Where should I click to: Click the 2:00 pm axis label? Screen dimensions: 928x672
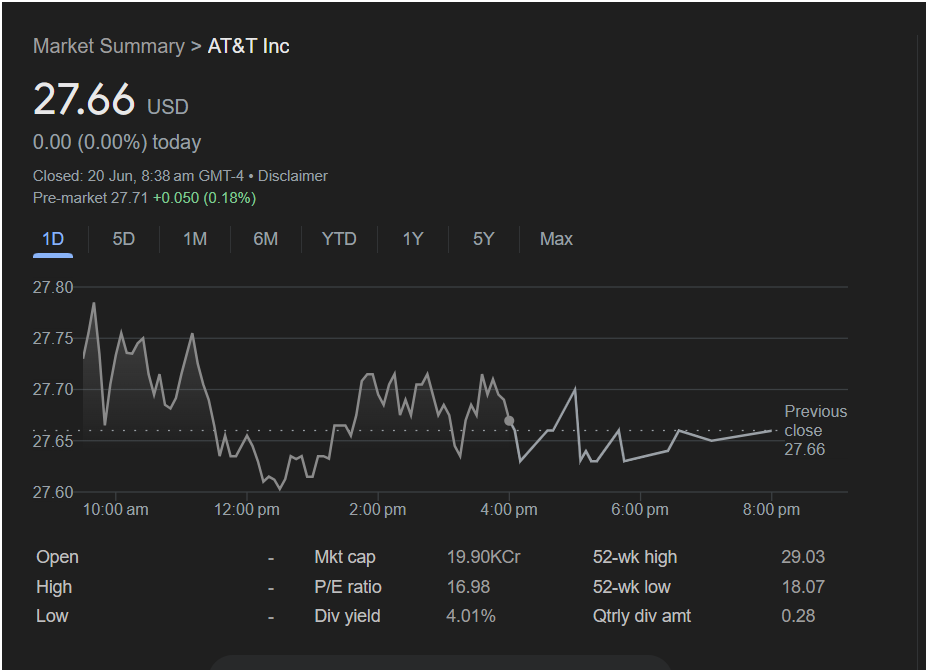point(378,510)
